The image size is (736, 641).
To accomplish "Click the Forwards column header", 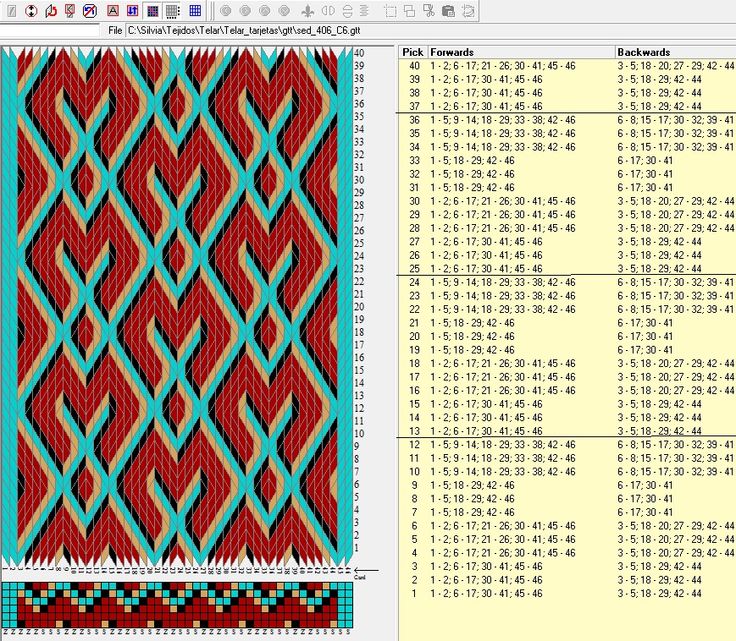I will pyautogui.click(x=521, y=52).
